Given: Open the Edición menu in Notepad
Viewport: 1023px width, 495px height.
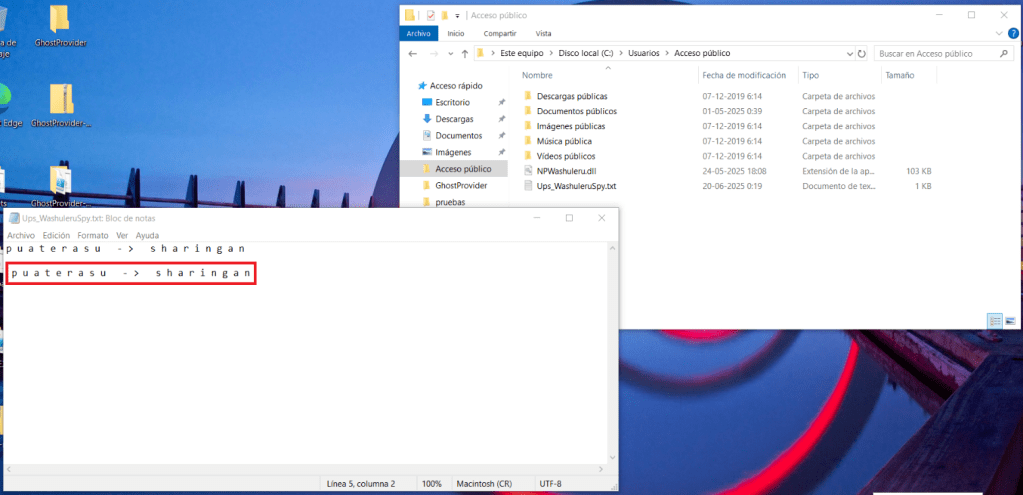Looking at the screenshot, I should click(x=56, y=235).
